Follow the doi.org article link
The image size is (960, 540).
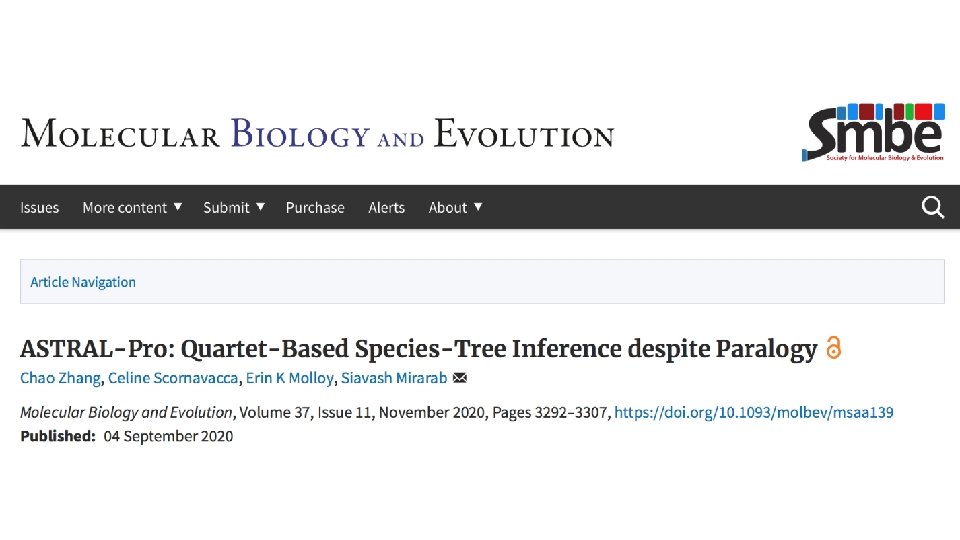[754, 412]
